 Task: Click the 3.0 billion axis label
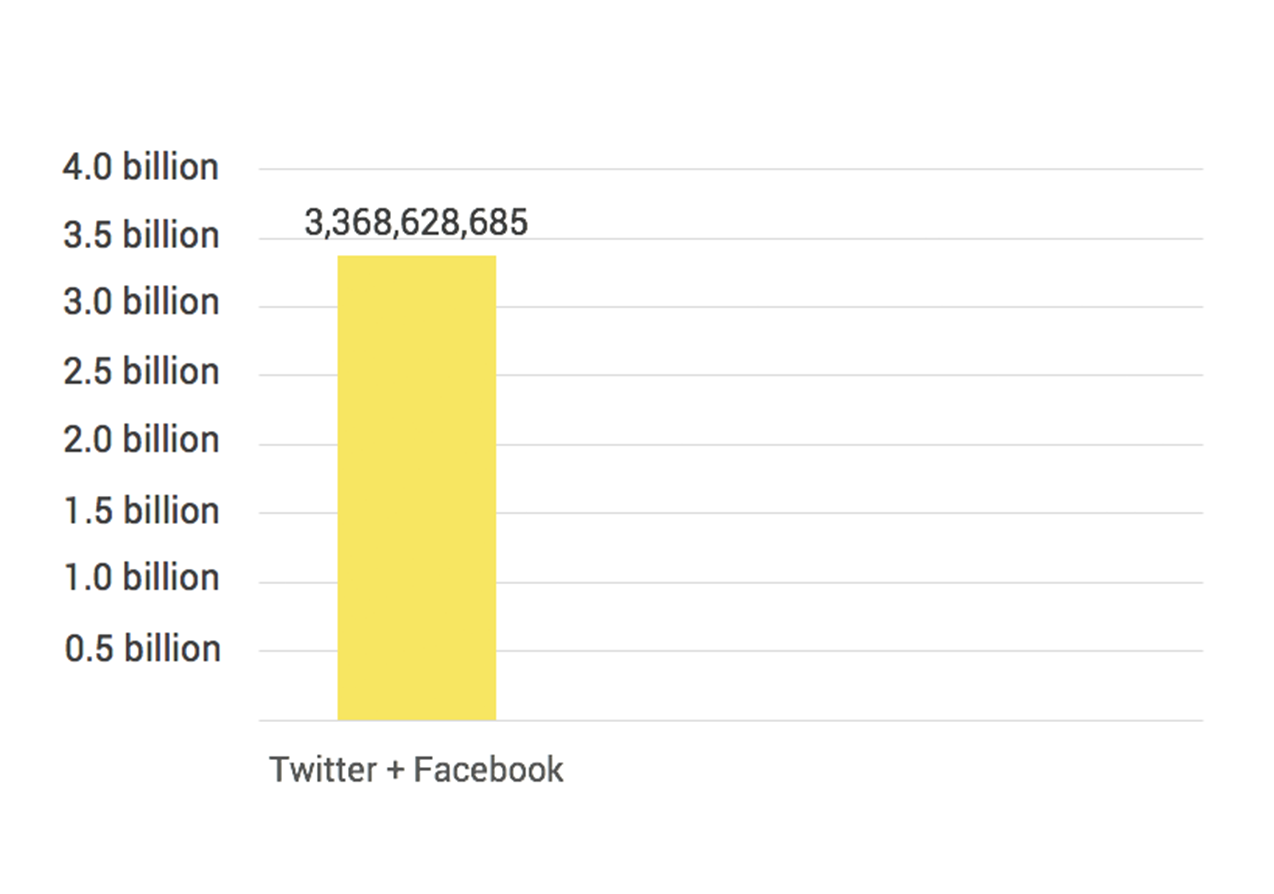(141, 302)
